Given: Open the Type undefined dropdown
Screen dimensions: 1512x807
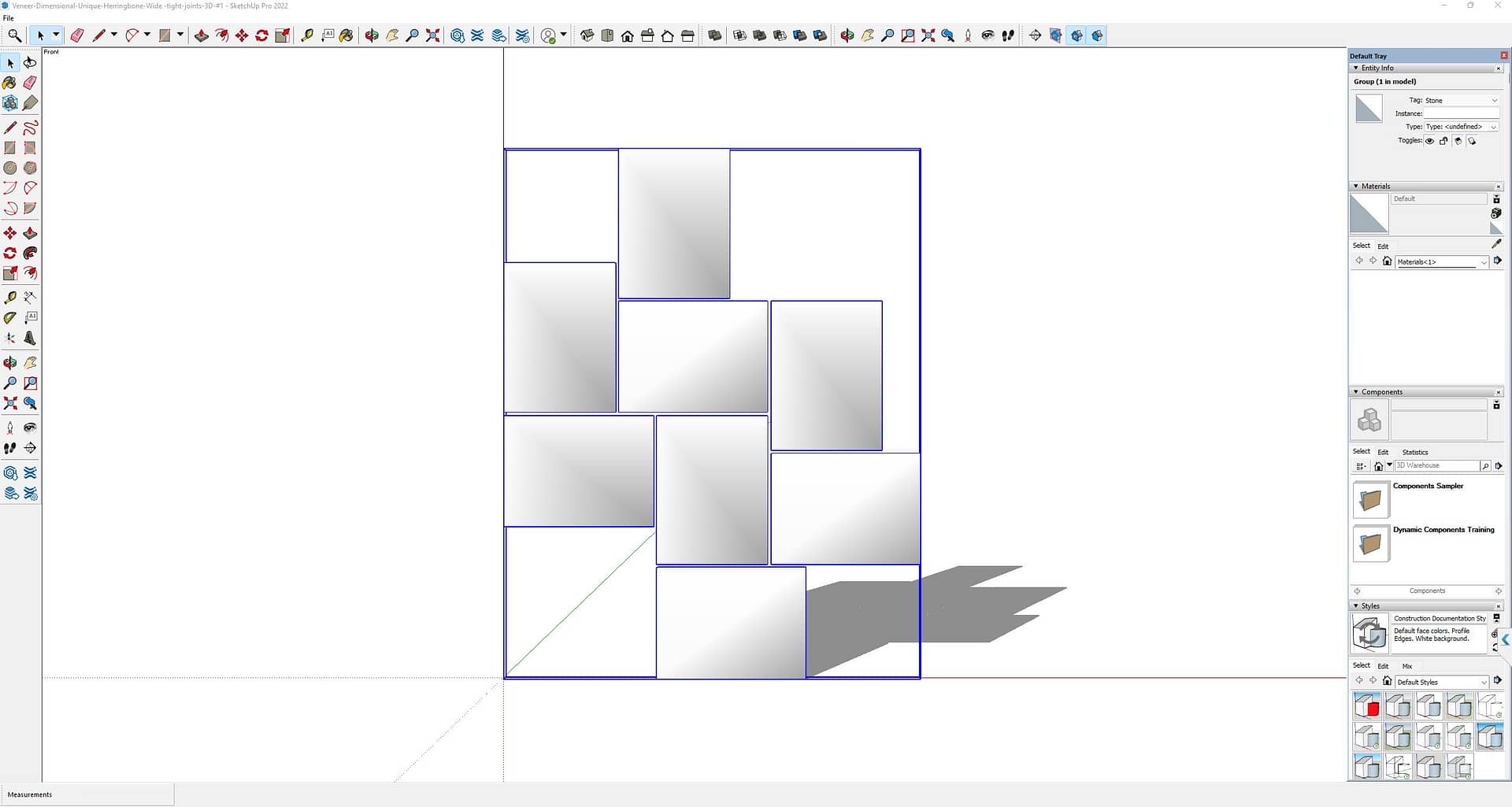Looking at the screenshot, I should [1461, 127].
